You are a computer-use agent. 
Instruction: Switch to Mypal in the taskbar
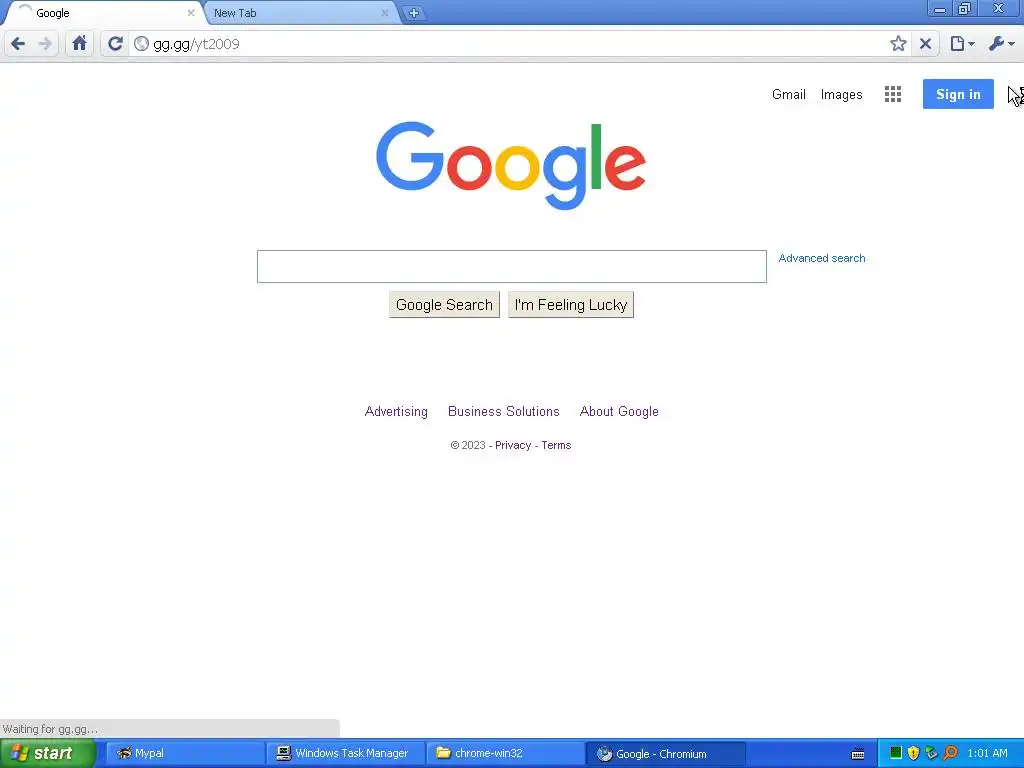185,754
